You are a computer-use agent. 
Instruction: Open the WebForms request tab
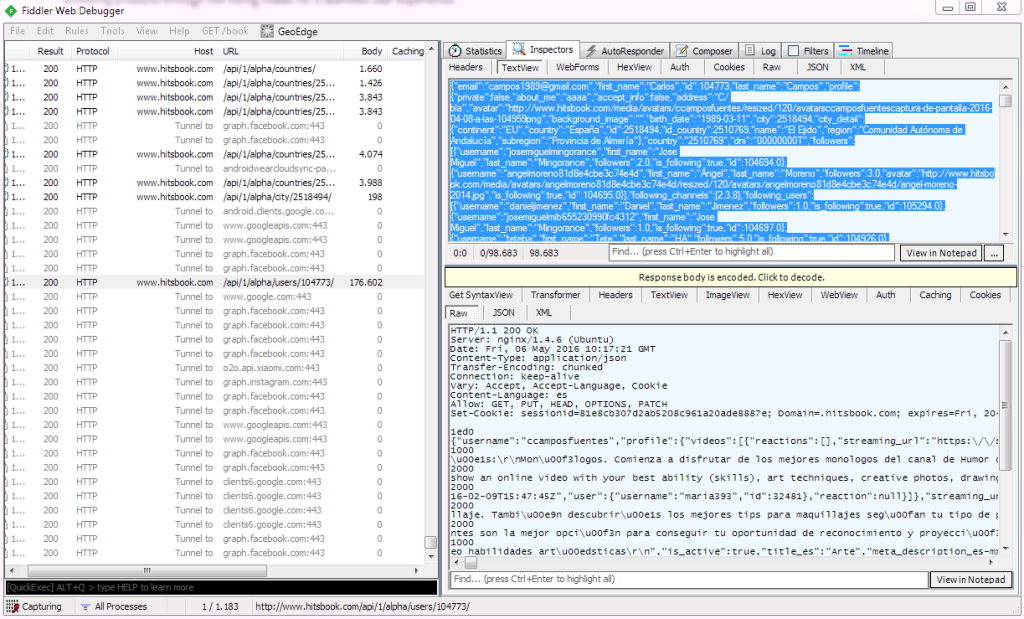pos(577,67)
